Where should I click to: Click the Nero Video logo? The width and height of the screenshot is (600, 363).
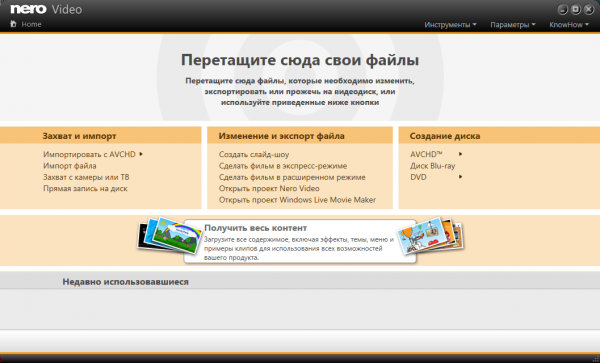point(46,9)
